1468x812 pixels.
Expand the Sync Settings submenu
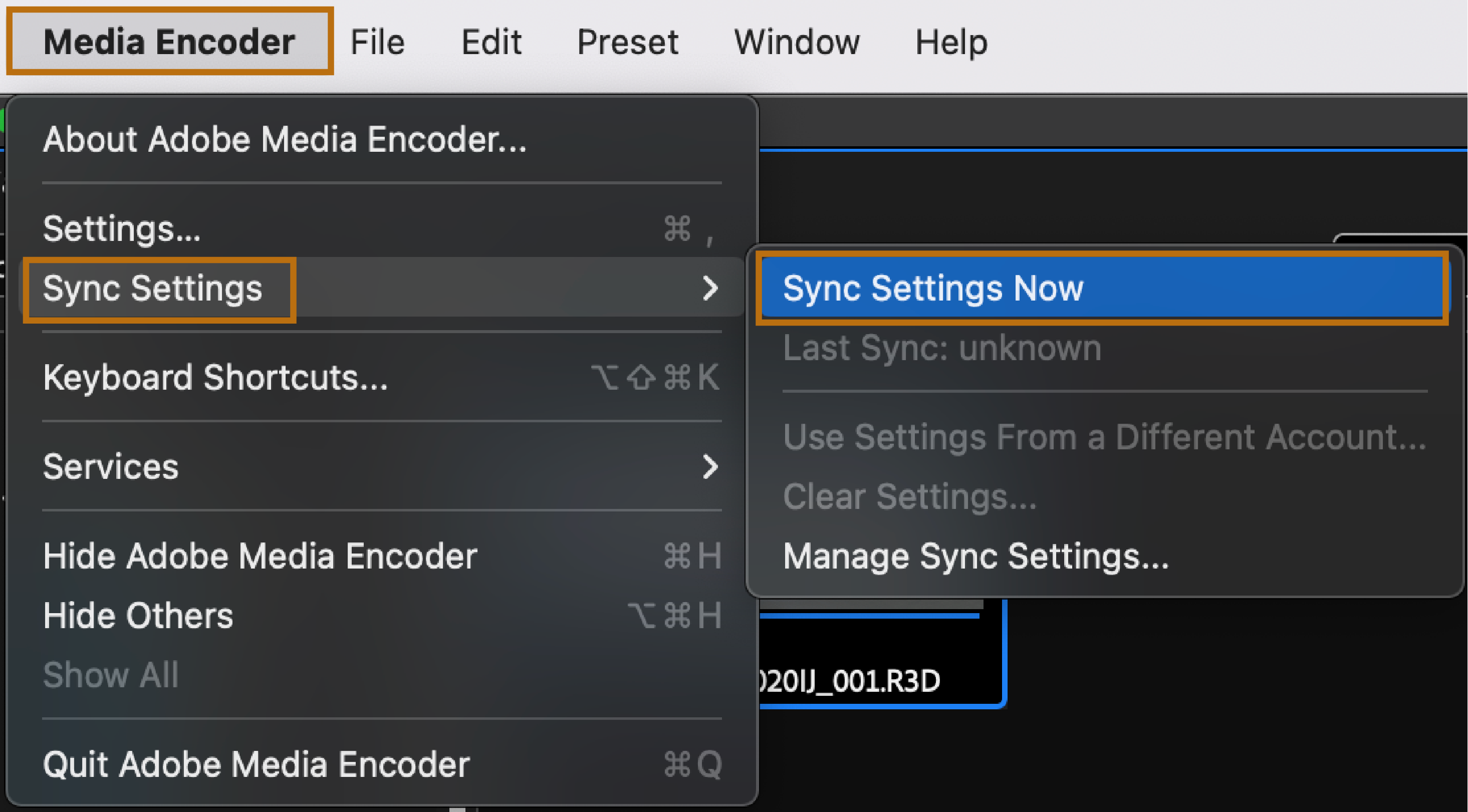(153, 289)
